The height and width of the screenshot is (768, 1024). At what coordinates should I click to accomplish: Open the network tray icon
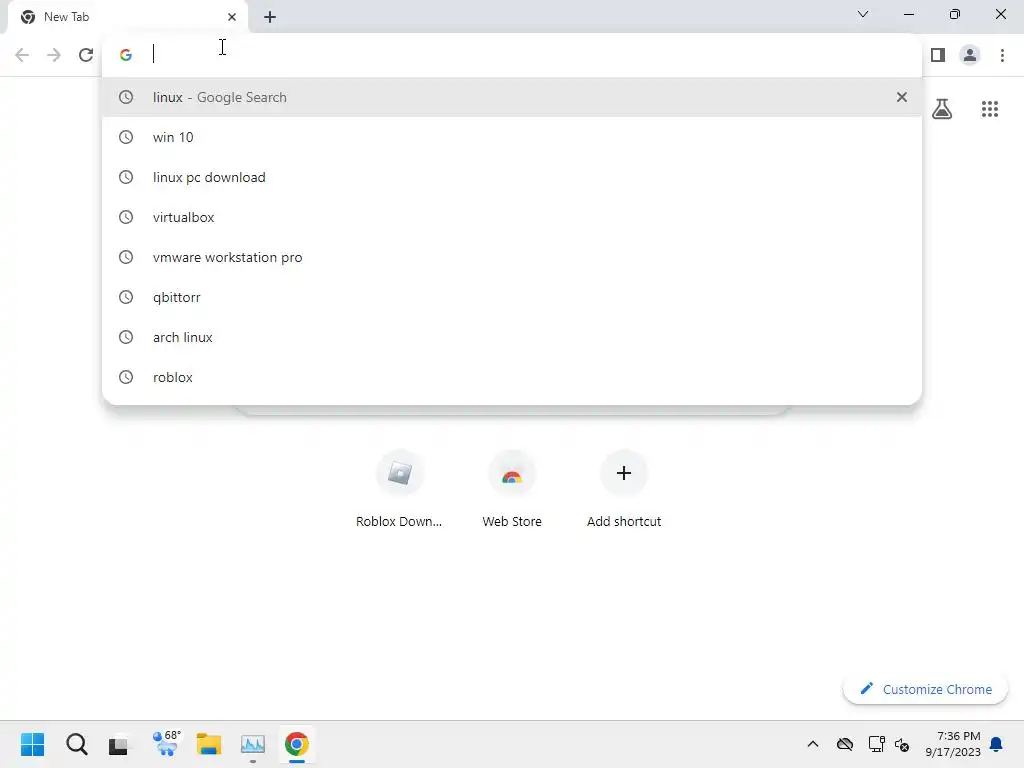coord(876,744)
